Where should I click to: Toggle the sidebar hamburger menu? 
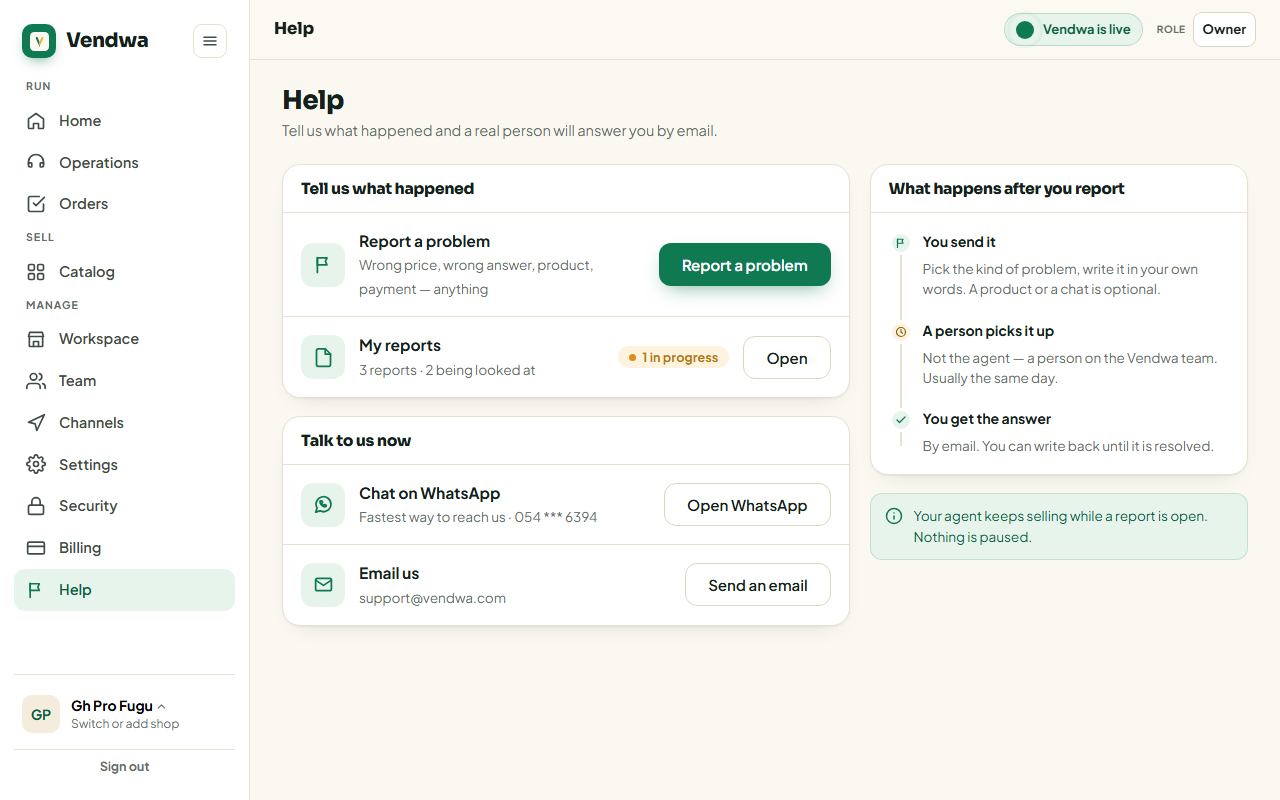[210, 41]
